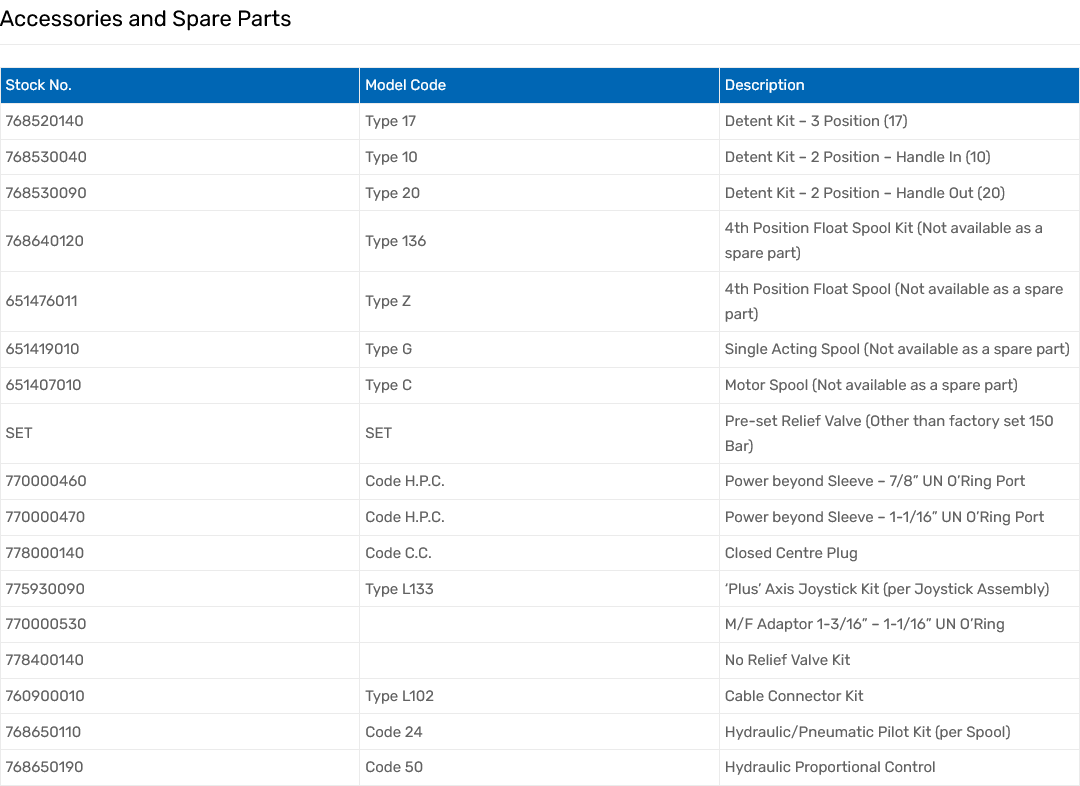1080x786 pixels.
Task: Select Motor Spool description text
Action: coord(870,385)
